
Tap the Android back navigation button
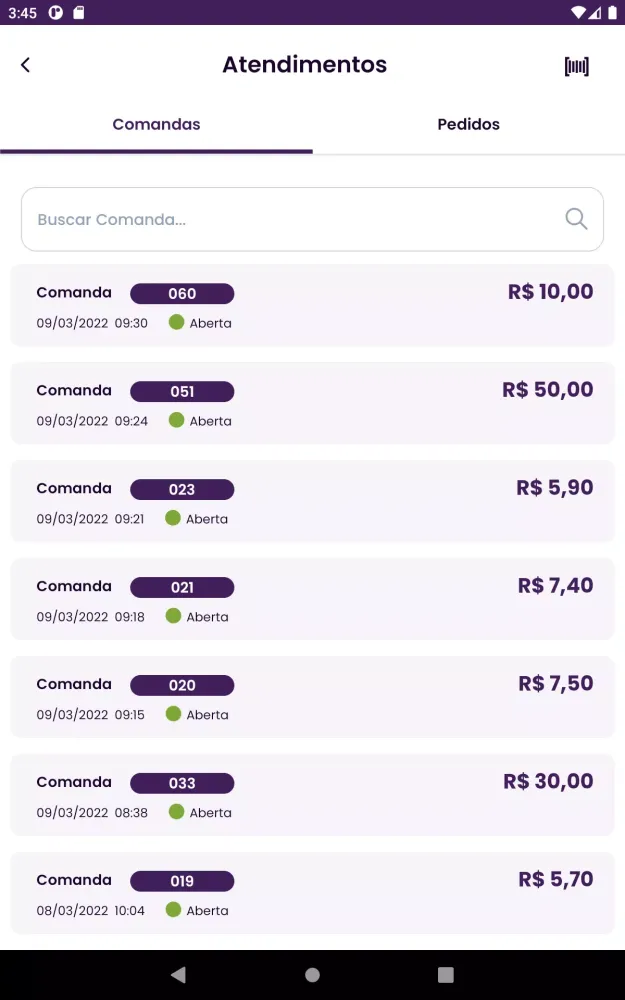179,974
